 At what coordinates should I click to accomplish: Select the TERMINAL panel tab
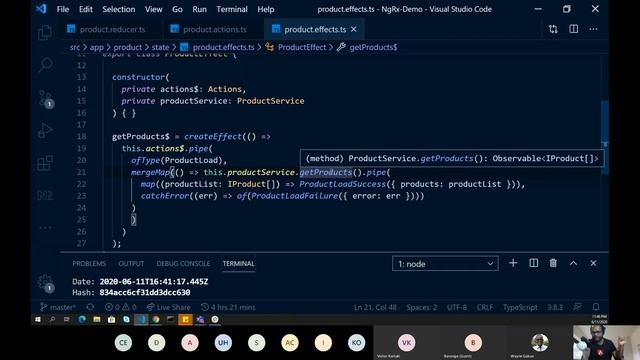238,264
